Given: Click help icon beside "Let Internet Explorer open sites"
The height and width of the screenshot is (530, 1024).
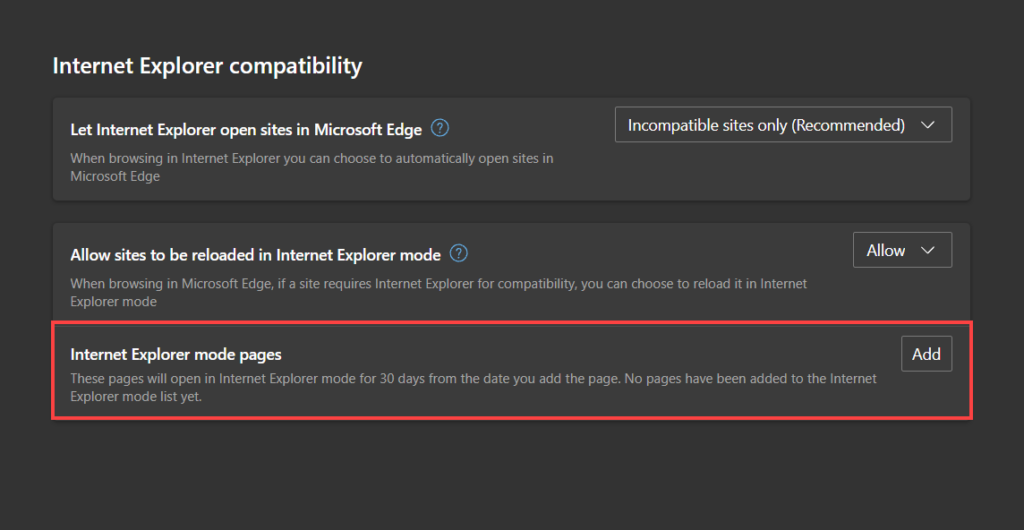Looking at the screenshot, I should click(440, 128).
